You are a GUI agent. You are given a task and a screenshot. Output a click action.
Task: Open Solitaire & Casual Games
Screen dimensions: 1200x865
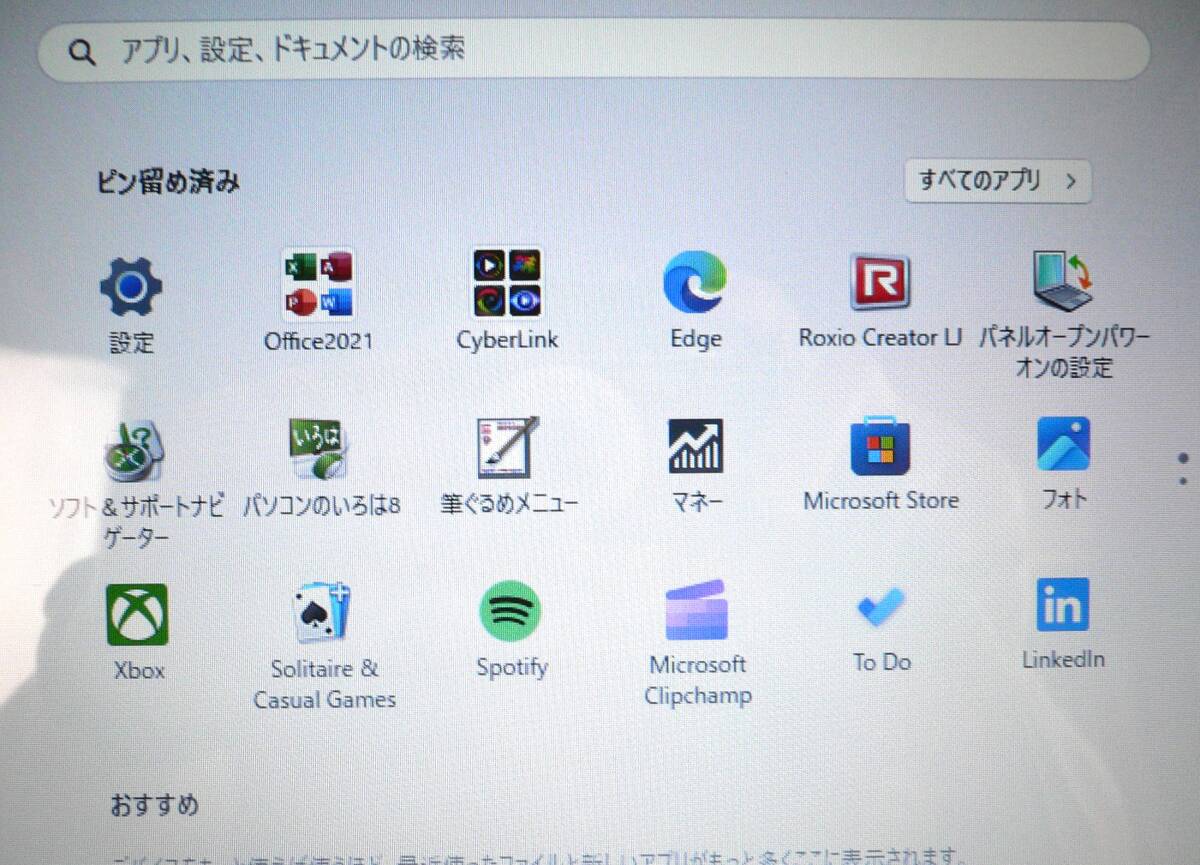pos(322,613)
